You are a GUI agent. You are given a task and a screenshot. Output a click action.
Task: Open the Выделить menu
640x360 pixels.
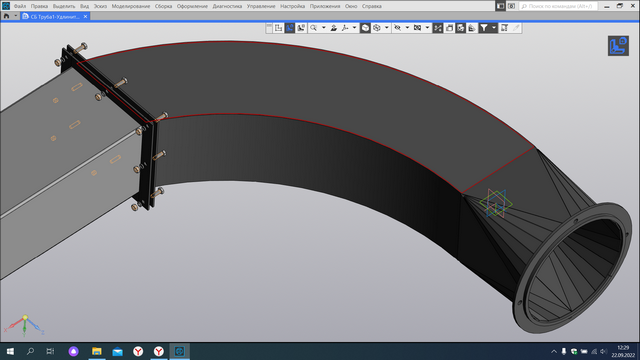click(x=64, y=6)
